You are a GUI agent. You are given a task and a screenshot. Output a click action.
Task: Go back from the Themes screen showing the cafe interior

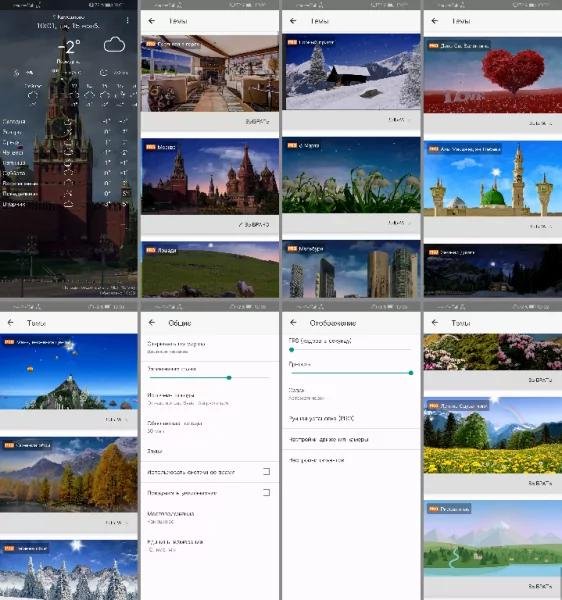tap(152, 21)
